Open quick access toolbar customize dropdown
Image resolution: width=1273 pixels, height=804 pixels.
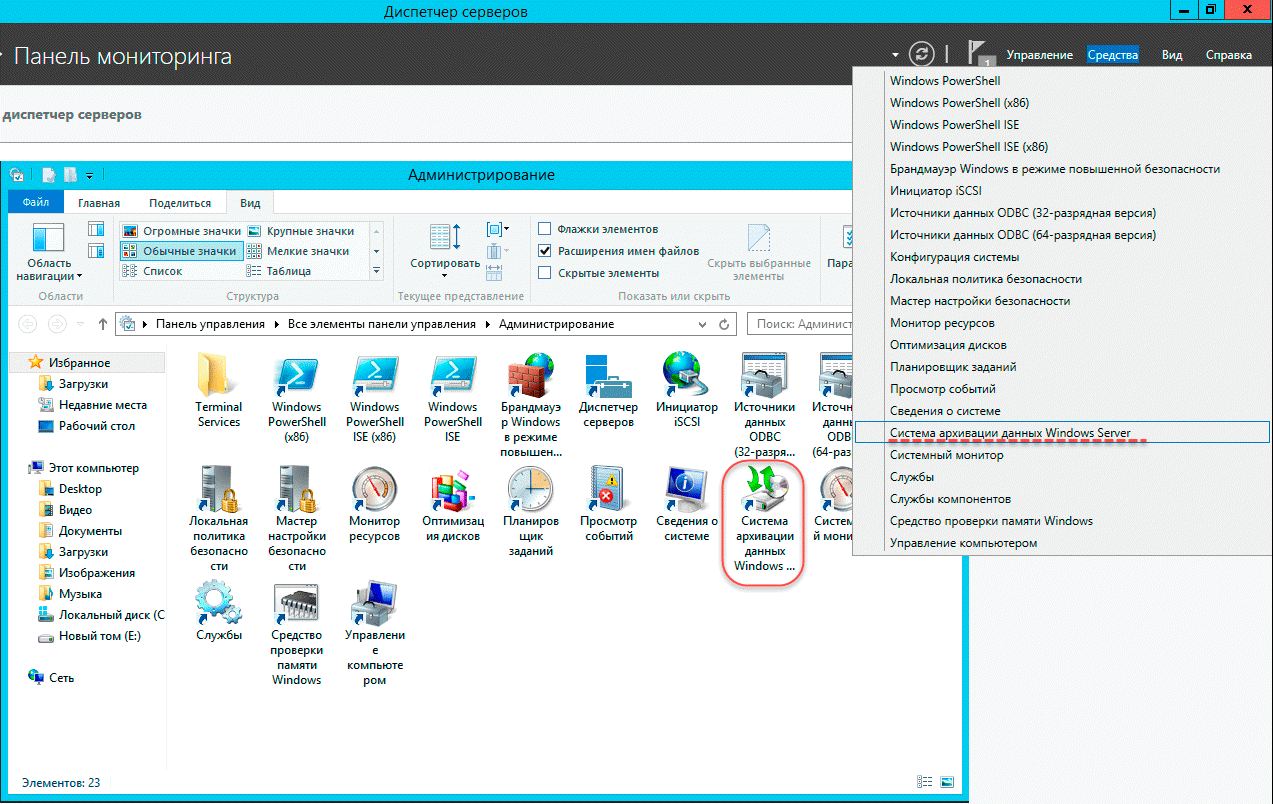pos(89,175)
